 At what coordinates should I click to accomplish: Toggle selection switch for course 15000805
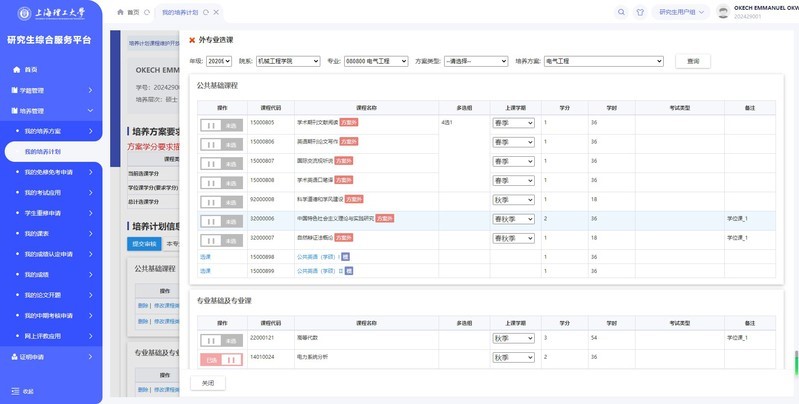pyautogui.click(x=220, y=124)
